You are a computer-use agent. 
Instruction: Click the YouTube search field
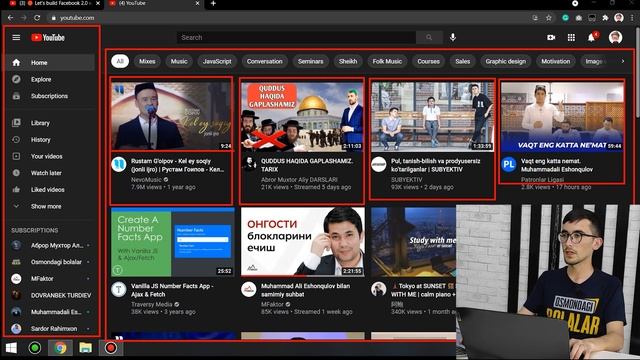click(296, 38)
